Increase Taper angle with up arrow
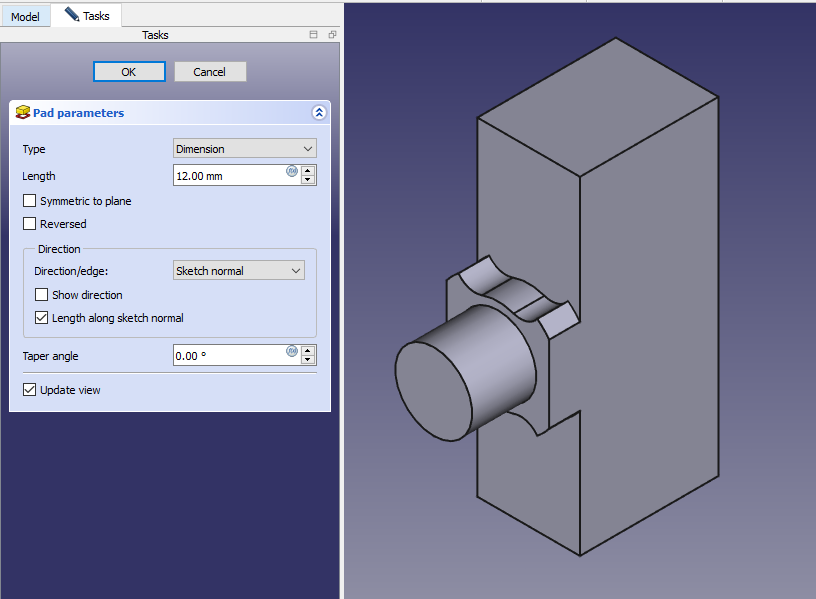Viewport: 816px width, 599px height. [x=308, y=350]
